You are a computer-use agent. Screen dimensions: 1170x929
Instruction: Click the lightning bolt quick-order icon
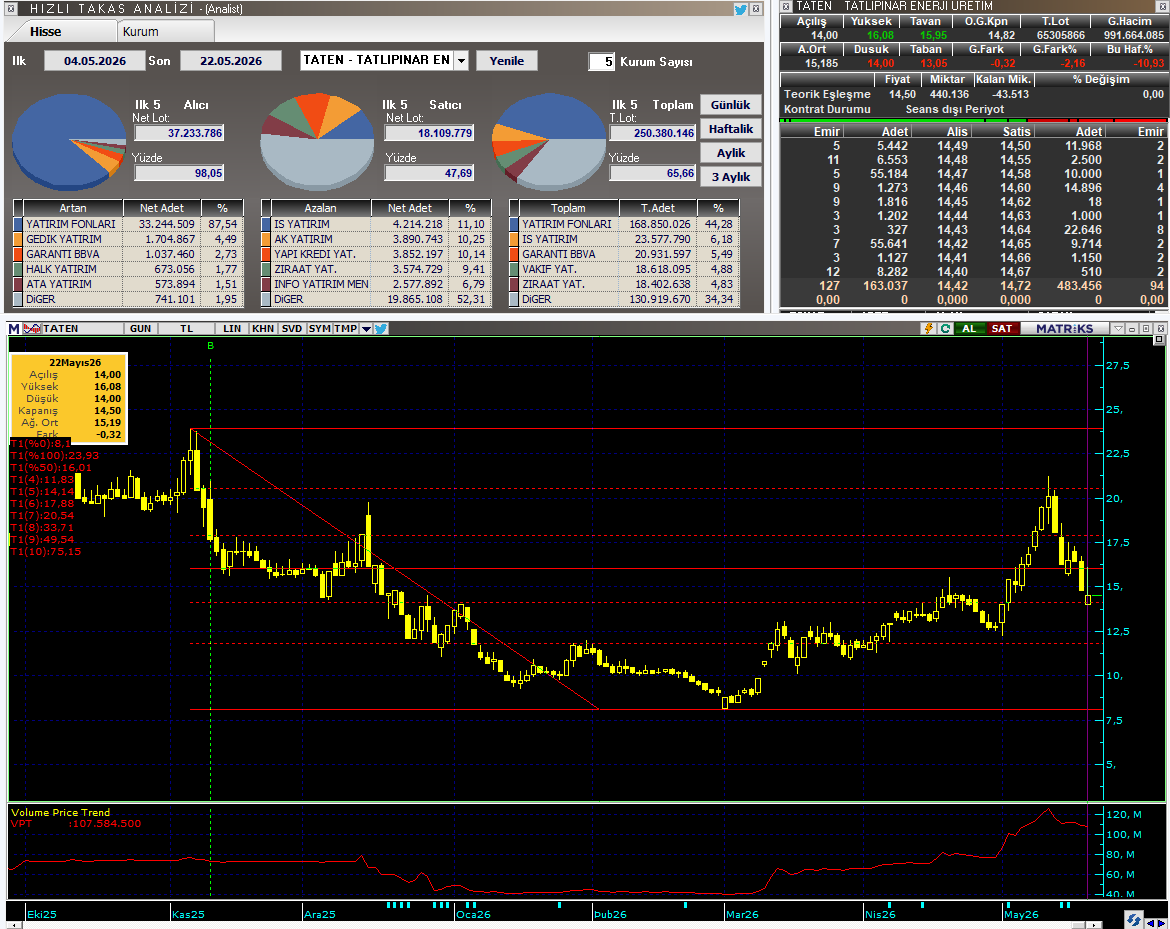929,329
